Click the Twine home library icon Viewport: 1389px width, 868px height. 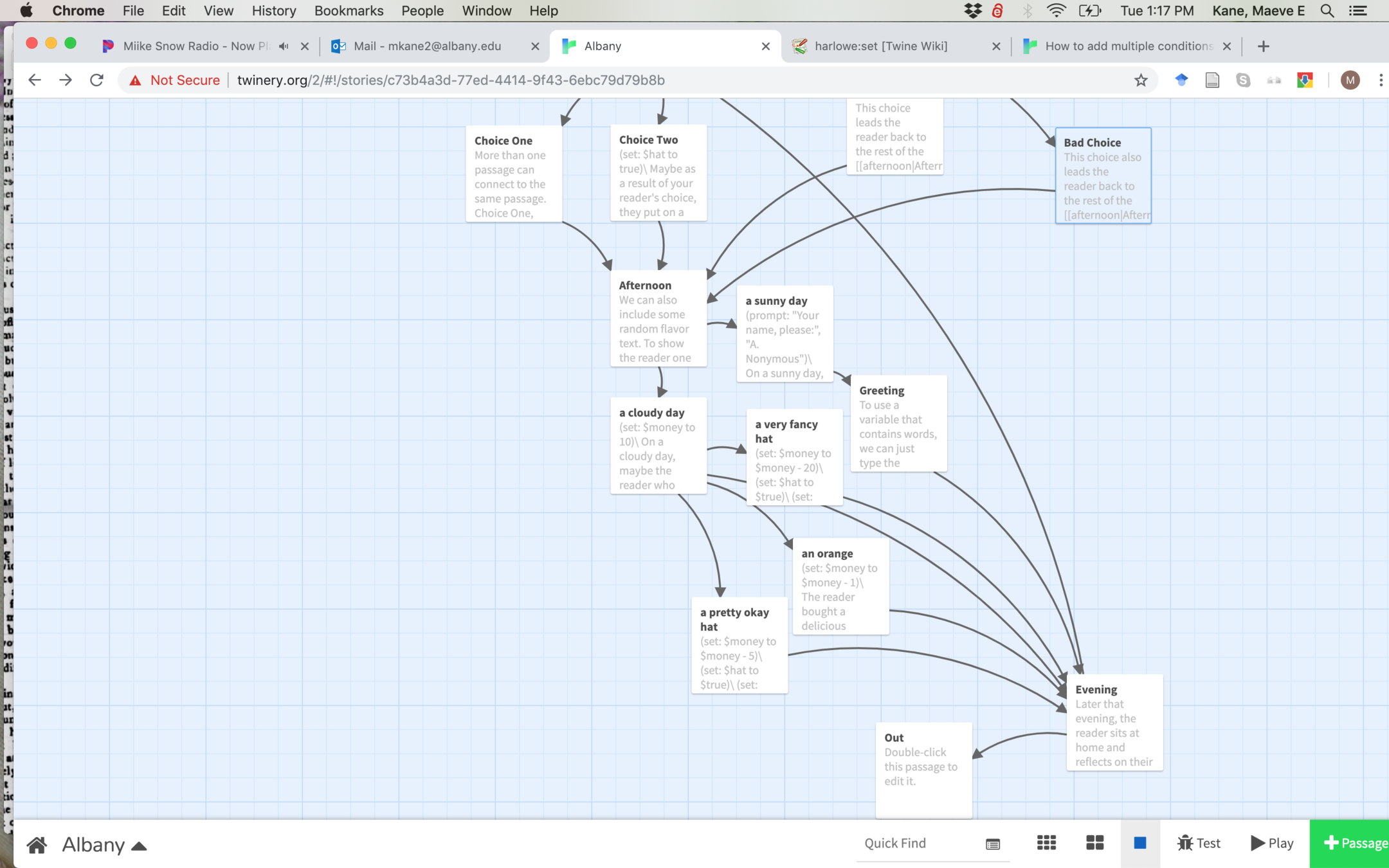pyautogui.click(x=37, y=844)
